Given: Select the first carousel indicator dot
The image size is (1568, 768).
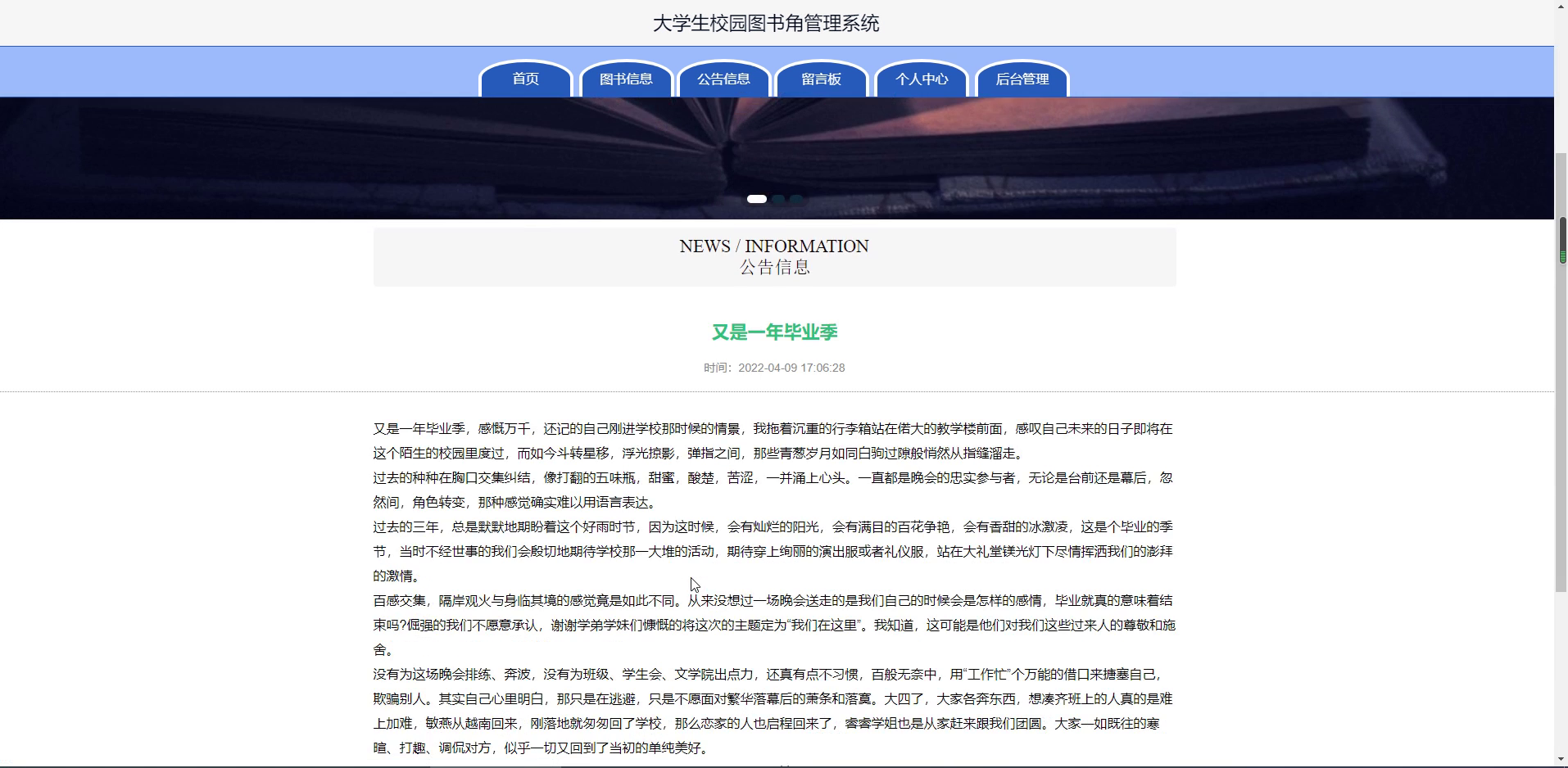Looking at the screenshot, I should click(x=757, y=199).
